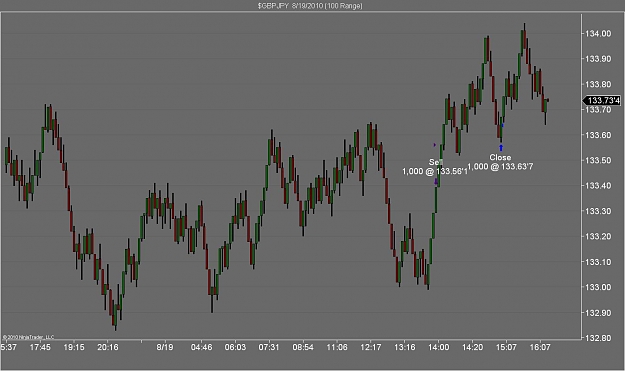Click the chart title $GBPJPY 8/19/2010 (100 Range)

(x=310, y=6)
